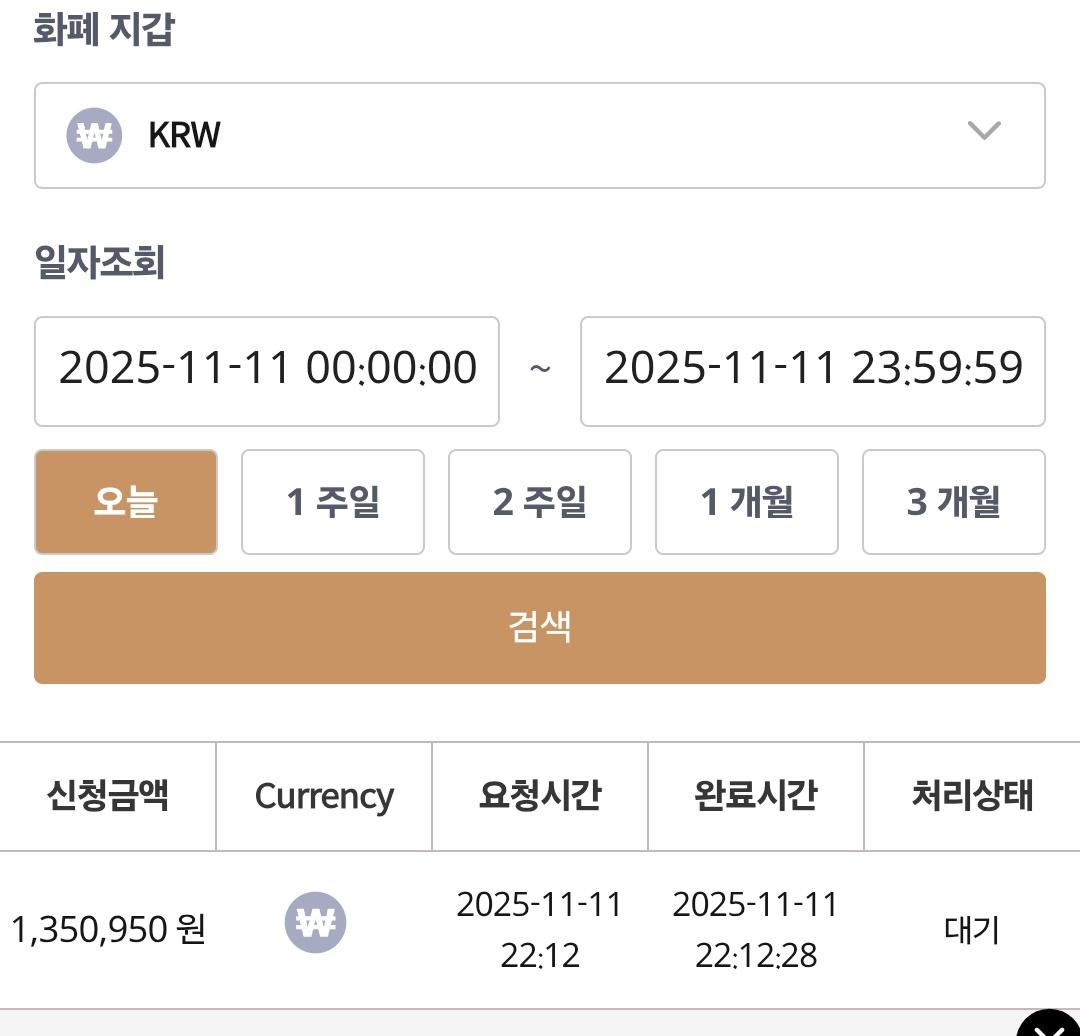Select the 1 주일 date range option
This screenshot has width=1080, height=1036.
pyautogui.click(x=333, y=502)
